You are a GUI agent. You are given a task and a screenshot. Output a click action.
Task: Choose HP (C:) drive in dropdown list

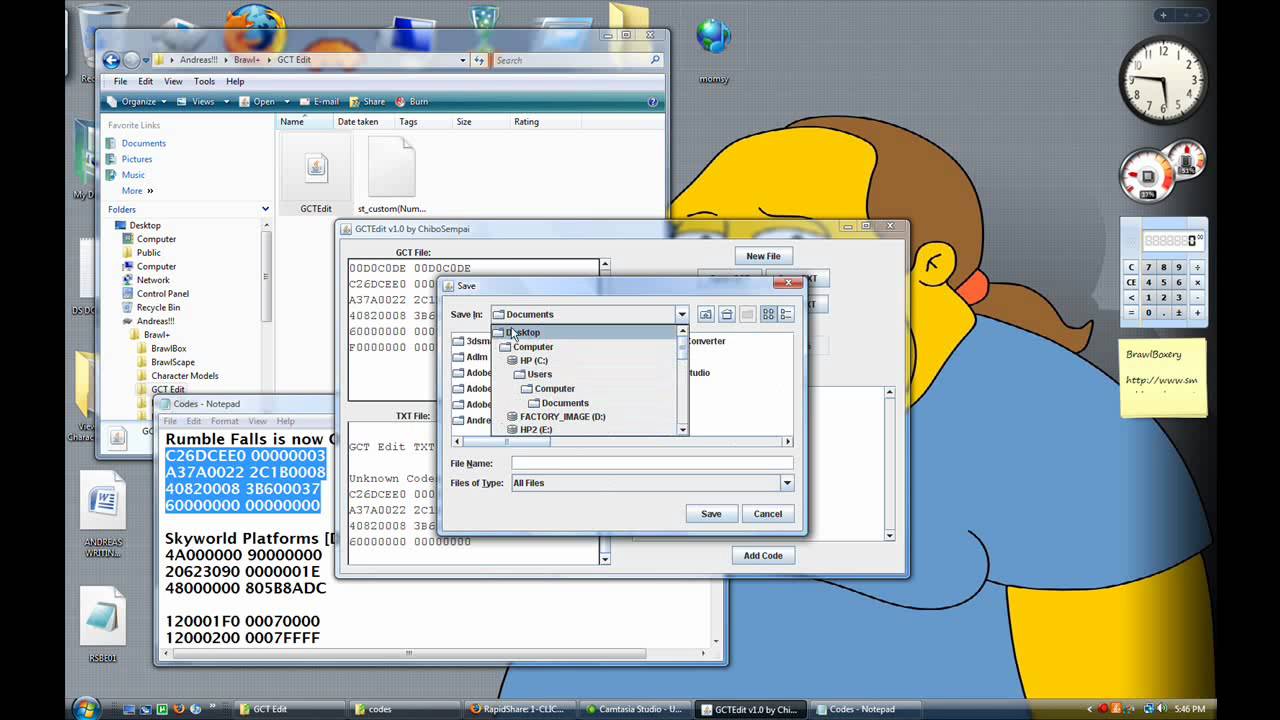pos(533,360)
